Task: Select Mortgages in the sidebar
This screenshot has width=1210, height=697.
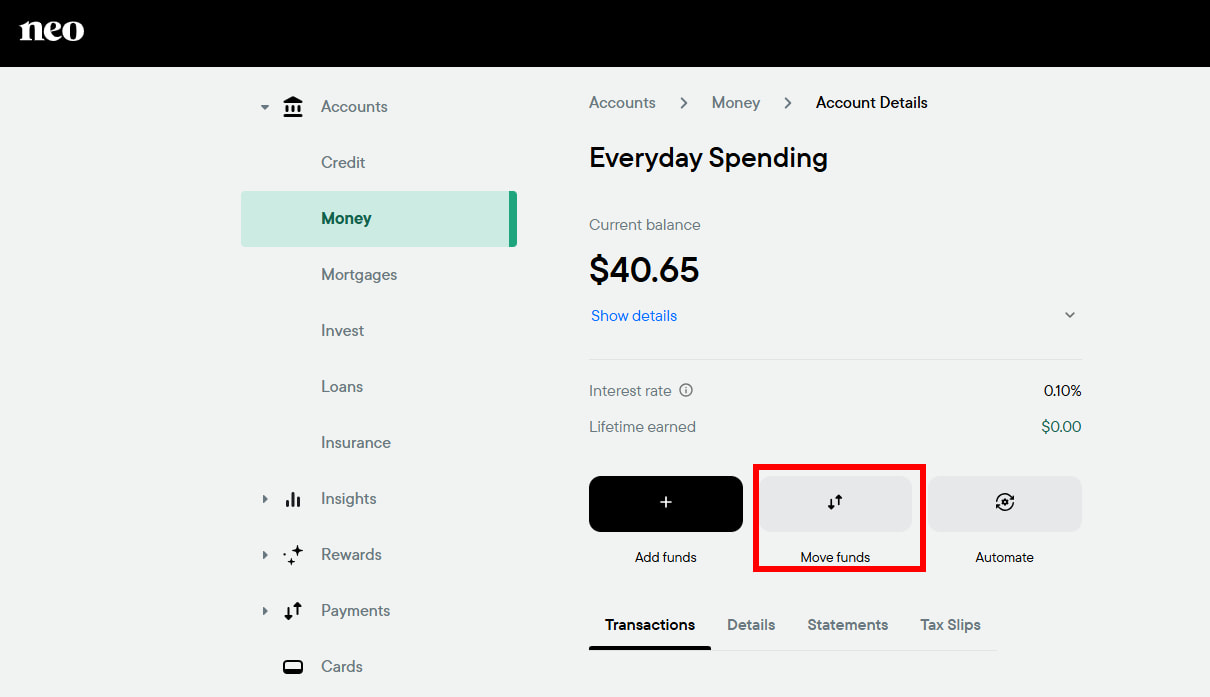Action: click(358, 274)
